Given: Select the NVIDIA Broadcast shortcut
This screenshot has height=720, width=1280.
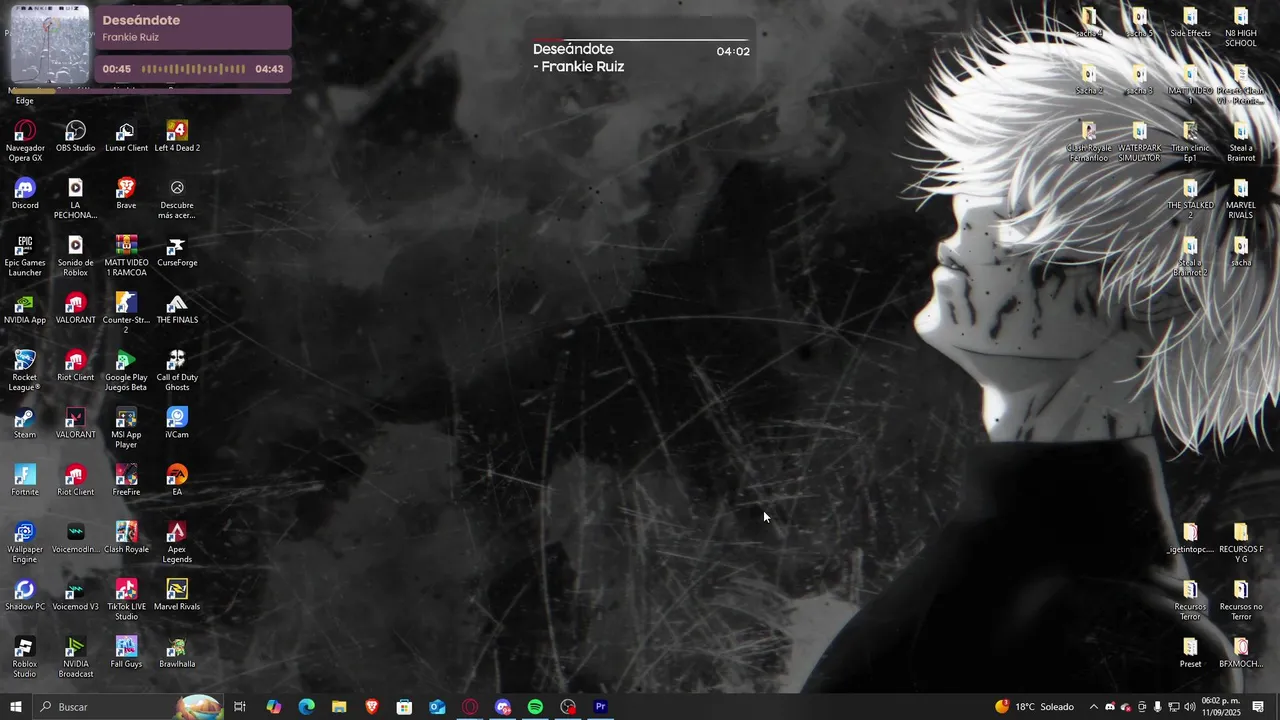Looking at the screenshot, I should (x=75, y=658).
